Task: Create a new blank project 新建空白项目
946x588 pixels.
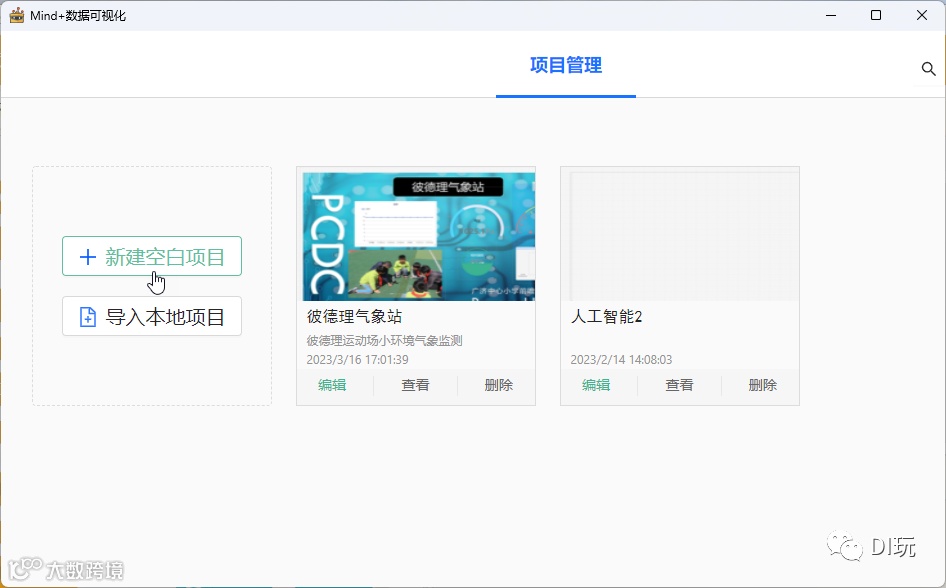Action: click(x=152, y=256)
